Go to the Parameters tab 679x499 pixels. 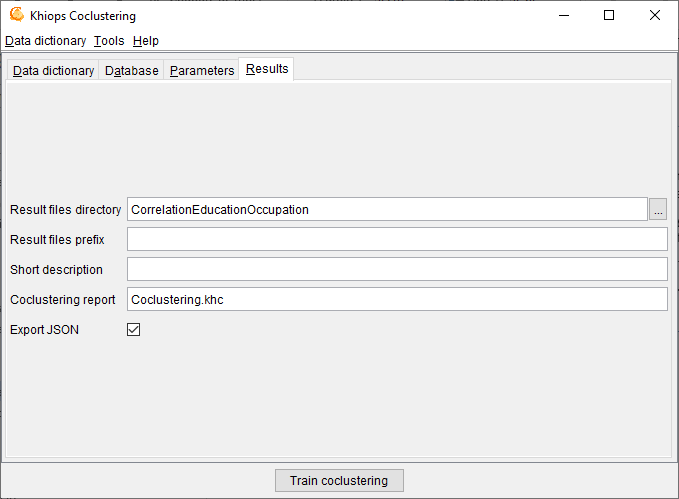pyautogui.click(x=202, y=71)
